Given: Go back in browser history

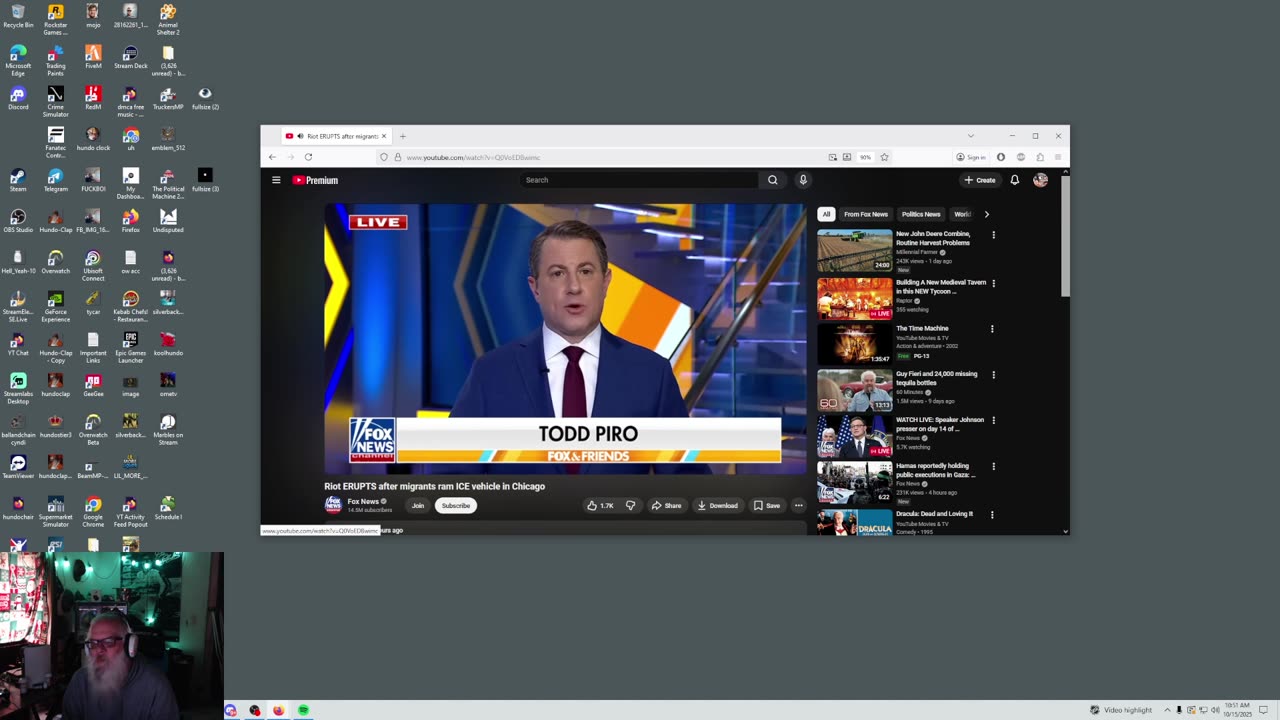Looking at the screenshot, I should click(272, 157).
